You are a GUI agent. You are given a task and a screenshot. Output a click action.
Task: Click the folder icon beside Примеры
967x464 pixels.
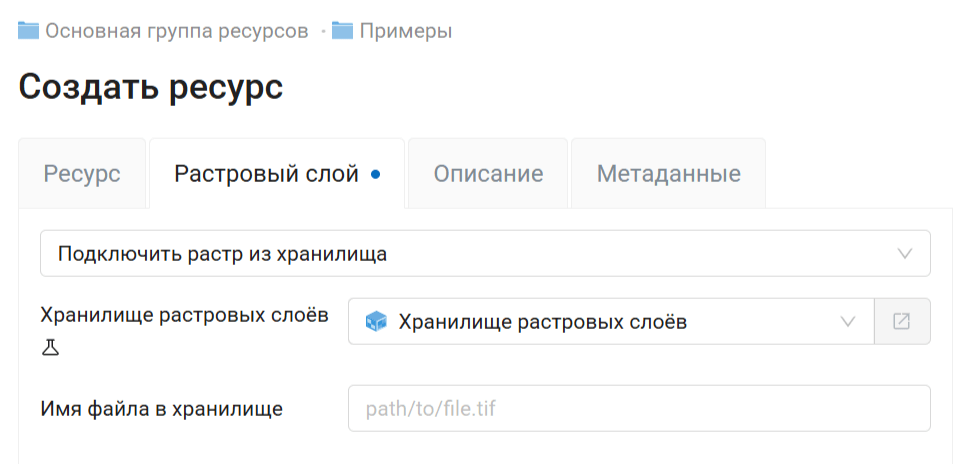pyautogui.click(x=343, y=31)
